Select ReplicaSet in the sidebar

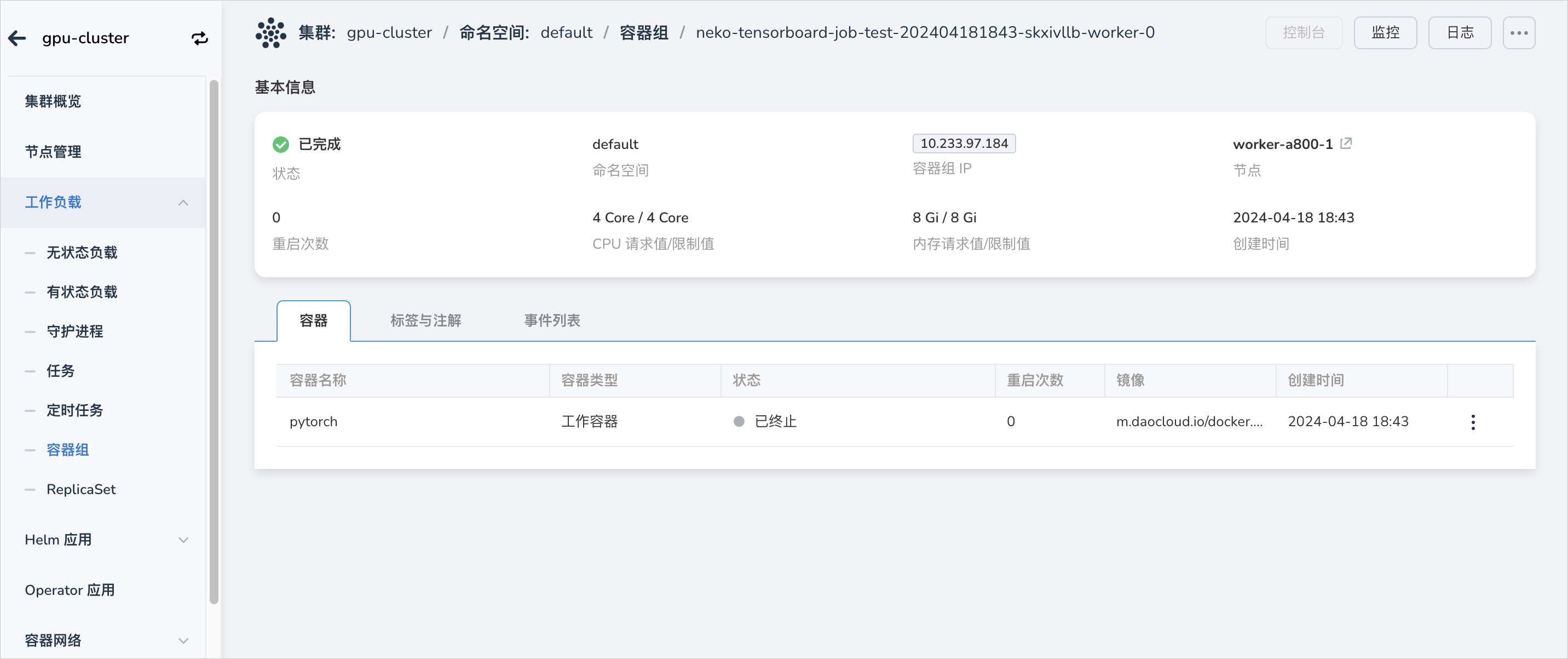(81, 490)
